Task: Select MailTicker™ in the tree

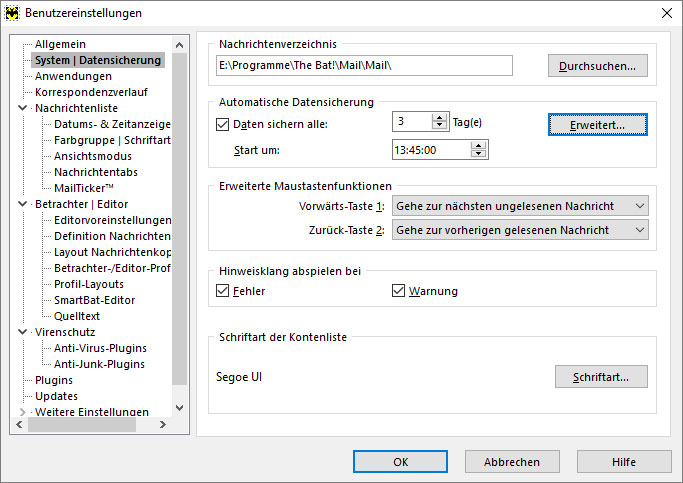Action: 84,188
